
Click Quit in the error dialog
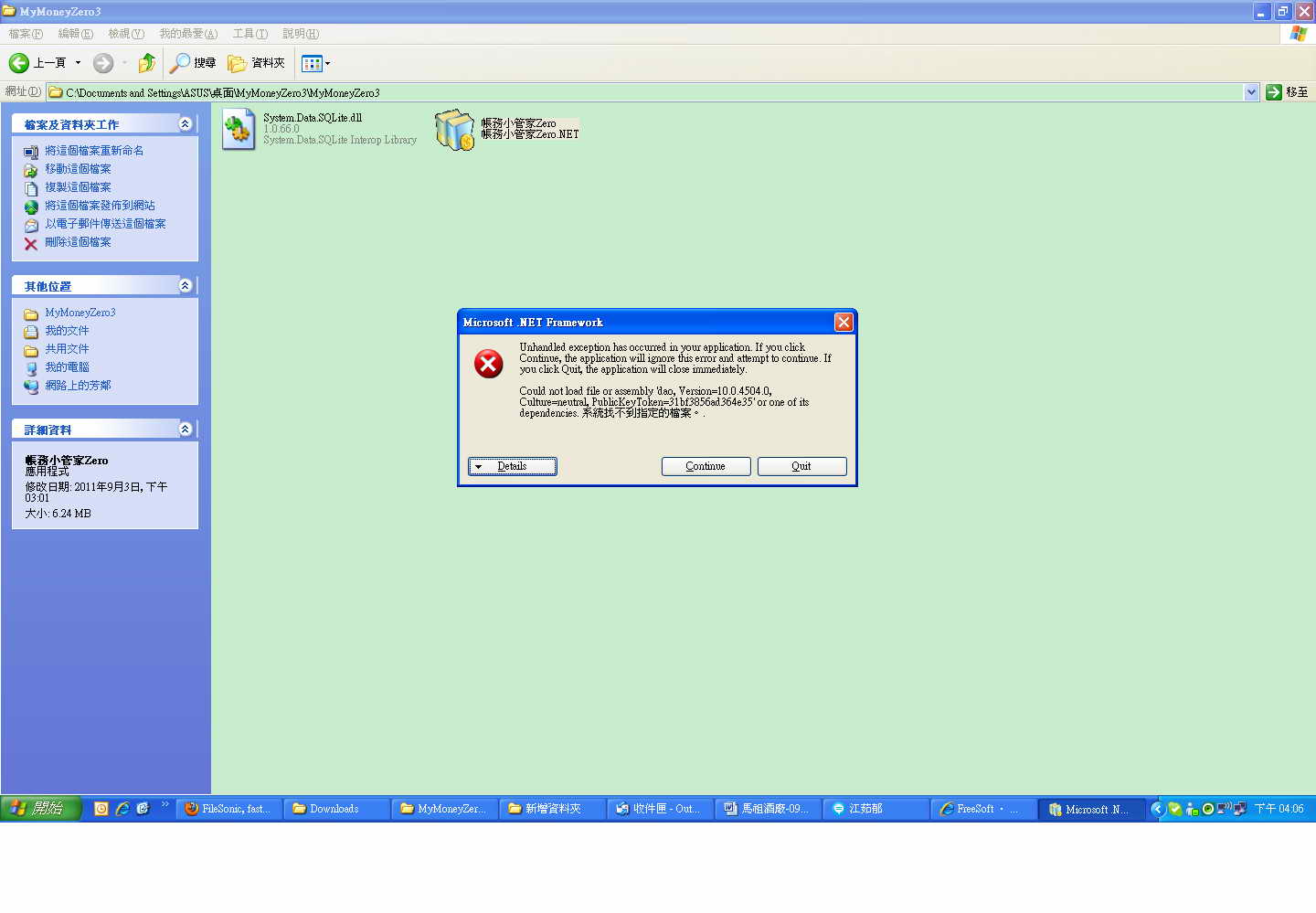tap(802, 466)
